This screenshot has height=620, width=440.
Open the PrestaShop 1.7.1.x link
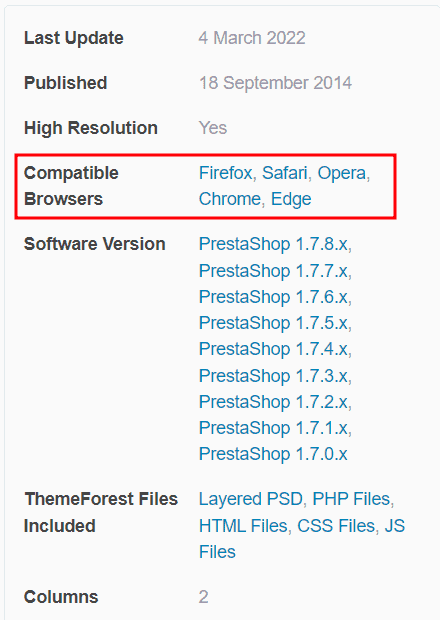(x=274, y=428)
